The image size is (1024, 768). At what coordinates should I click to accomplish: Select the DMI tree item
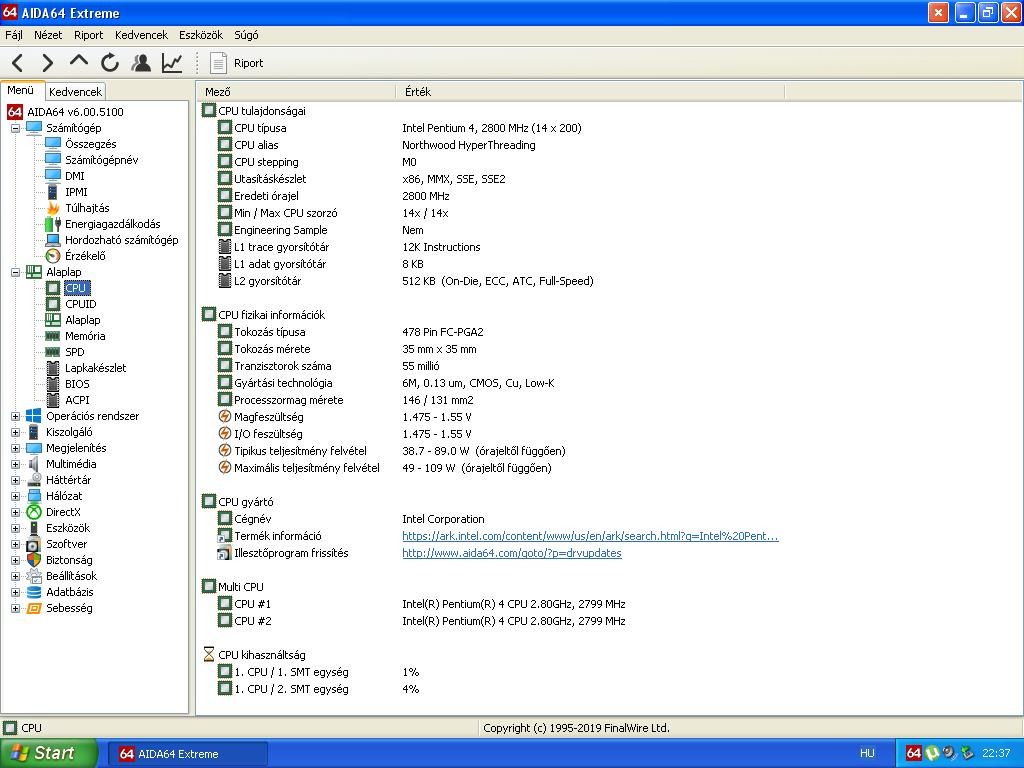click(74, 176)
